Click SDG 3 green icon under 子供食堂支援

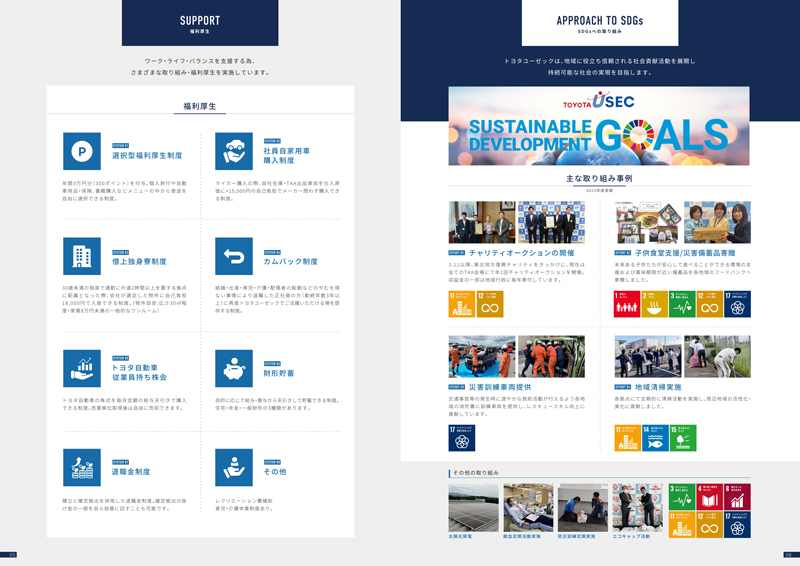click(682, 304)
